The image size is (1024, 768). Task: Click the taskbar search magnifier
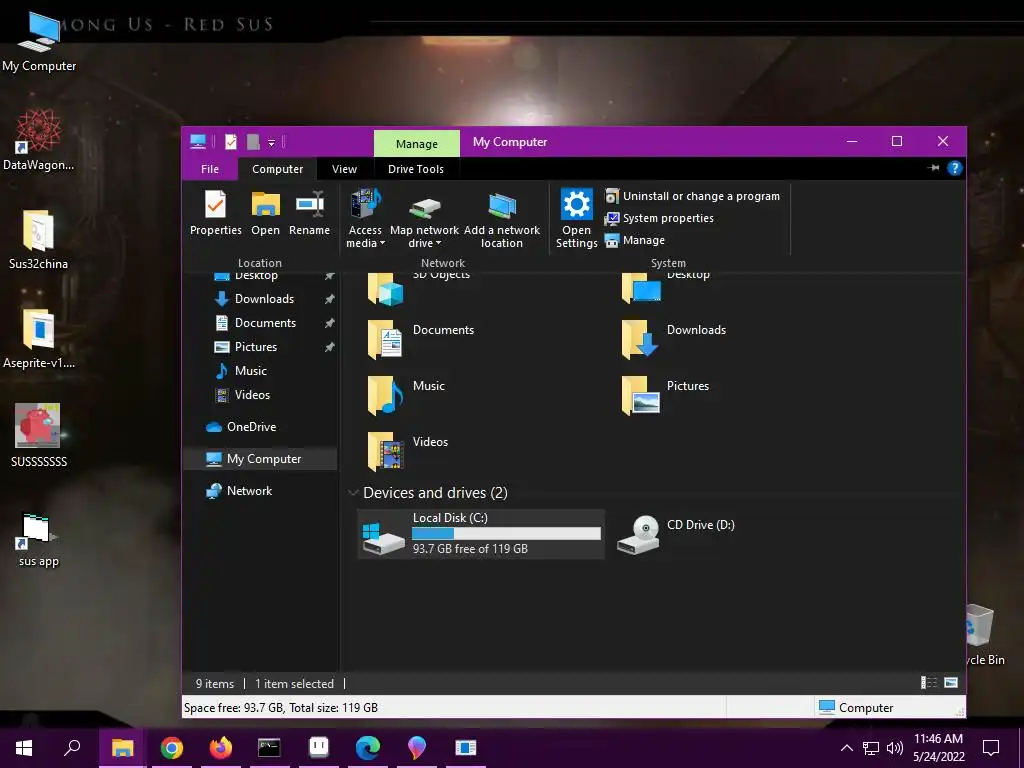pyautogui.click(x=72, y=747)
